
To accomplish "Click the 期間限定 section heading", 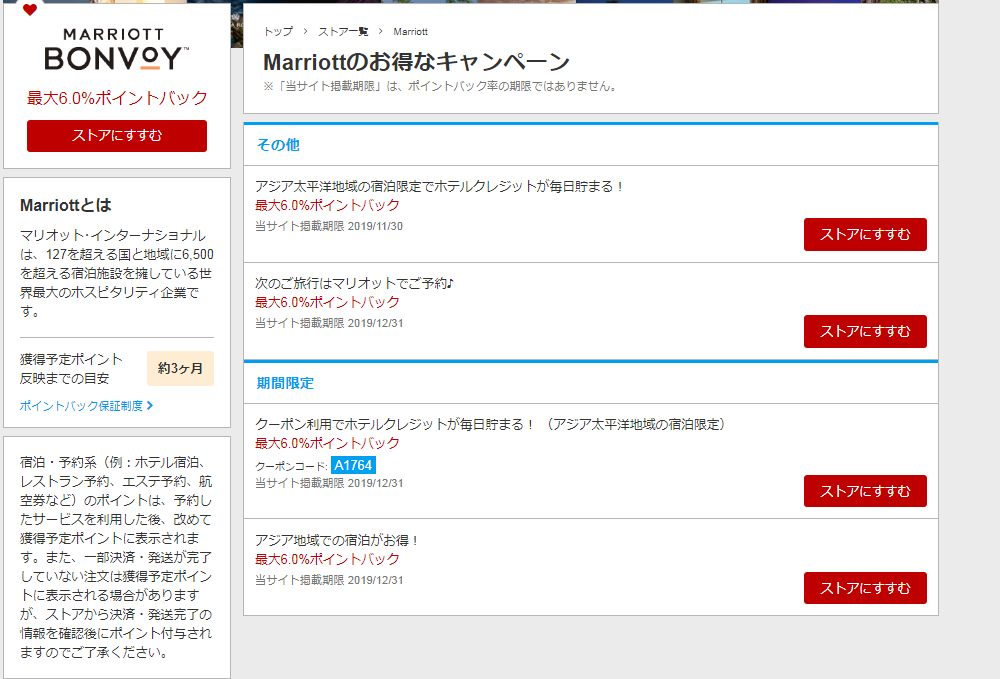I will coord(285,383).
